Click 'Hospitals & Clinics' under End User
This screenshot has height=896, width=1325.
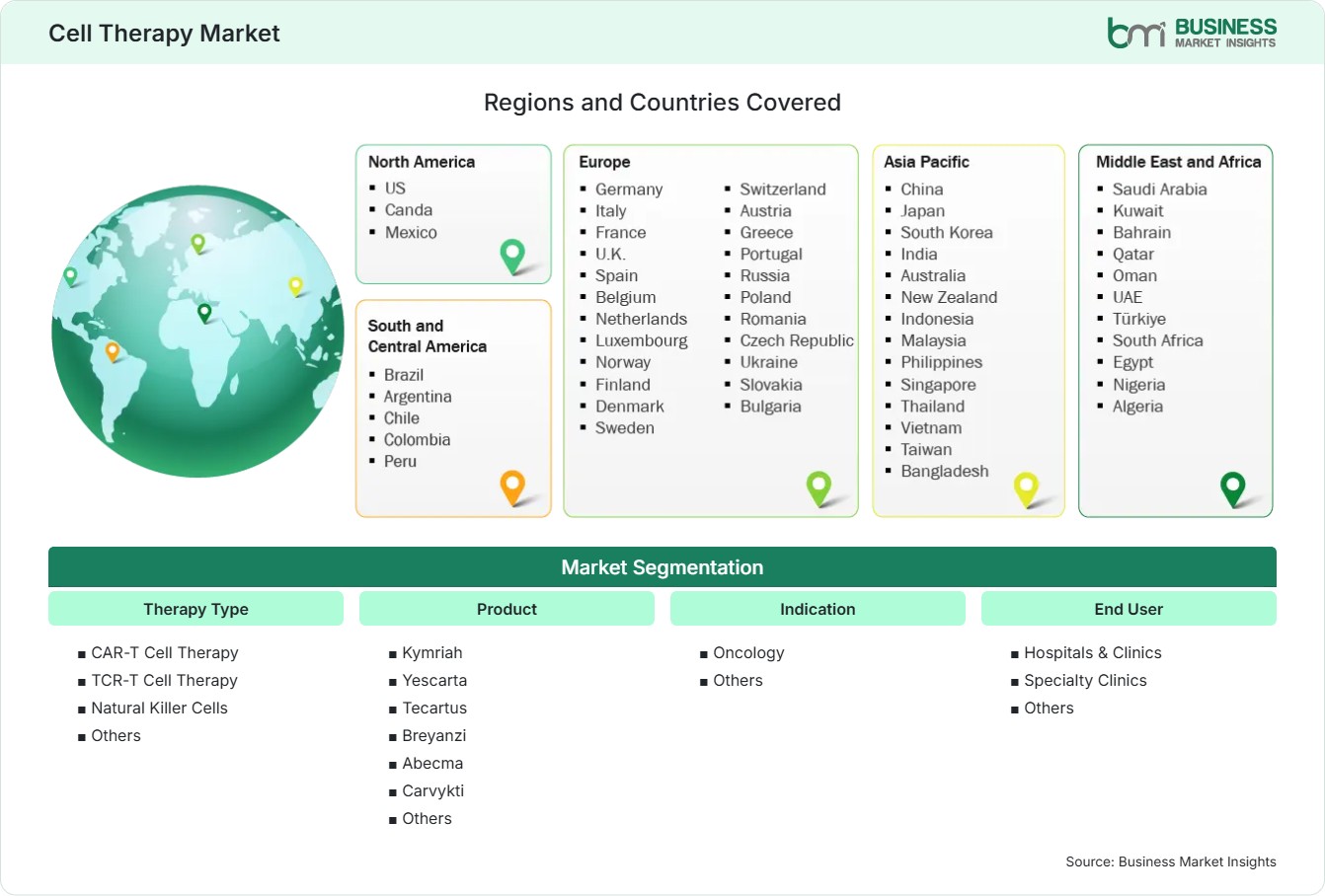point(1093,653)
